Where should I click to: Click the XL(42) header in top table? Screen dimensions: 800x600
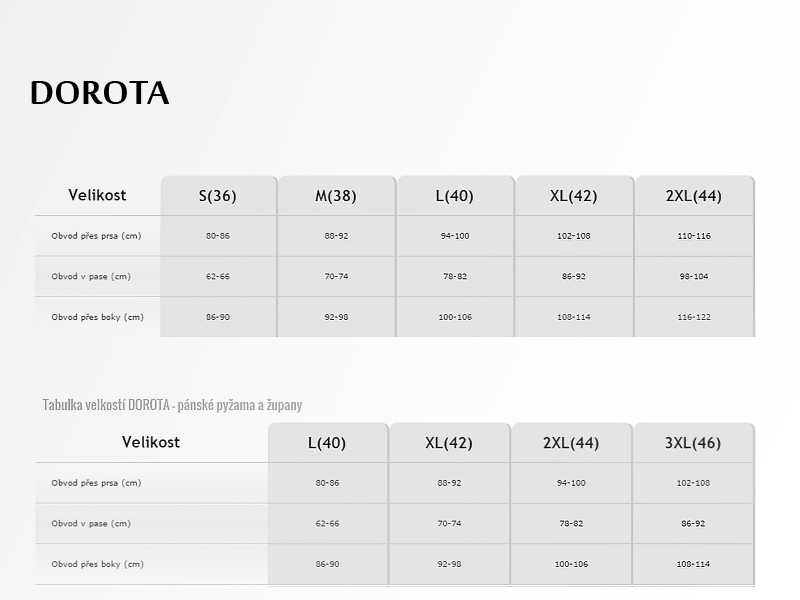574,196
